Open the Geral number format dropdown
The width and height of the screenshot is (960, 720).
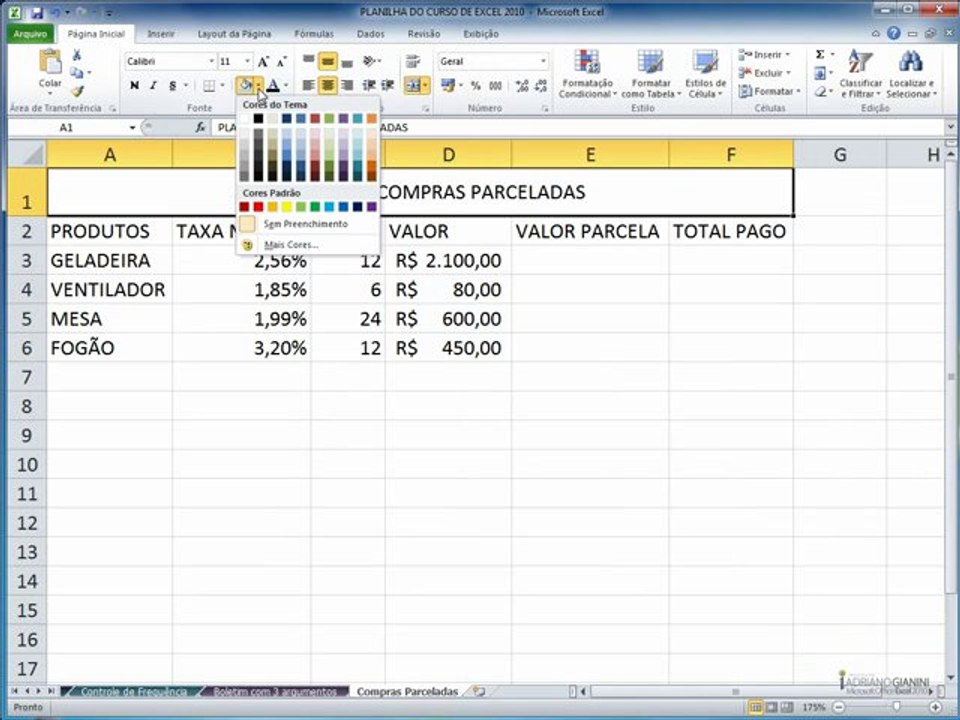pos(543,61)
